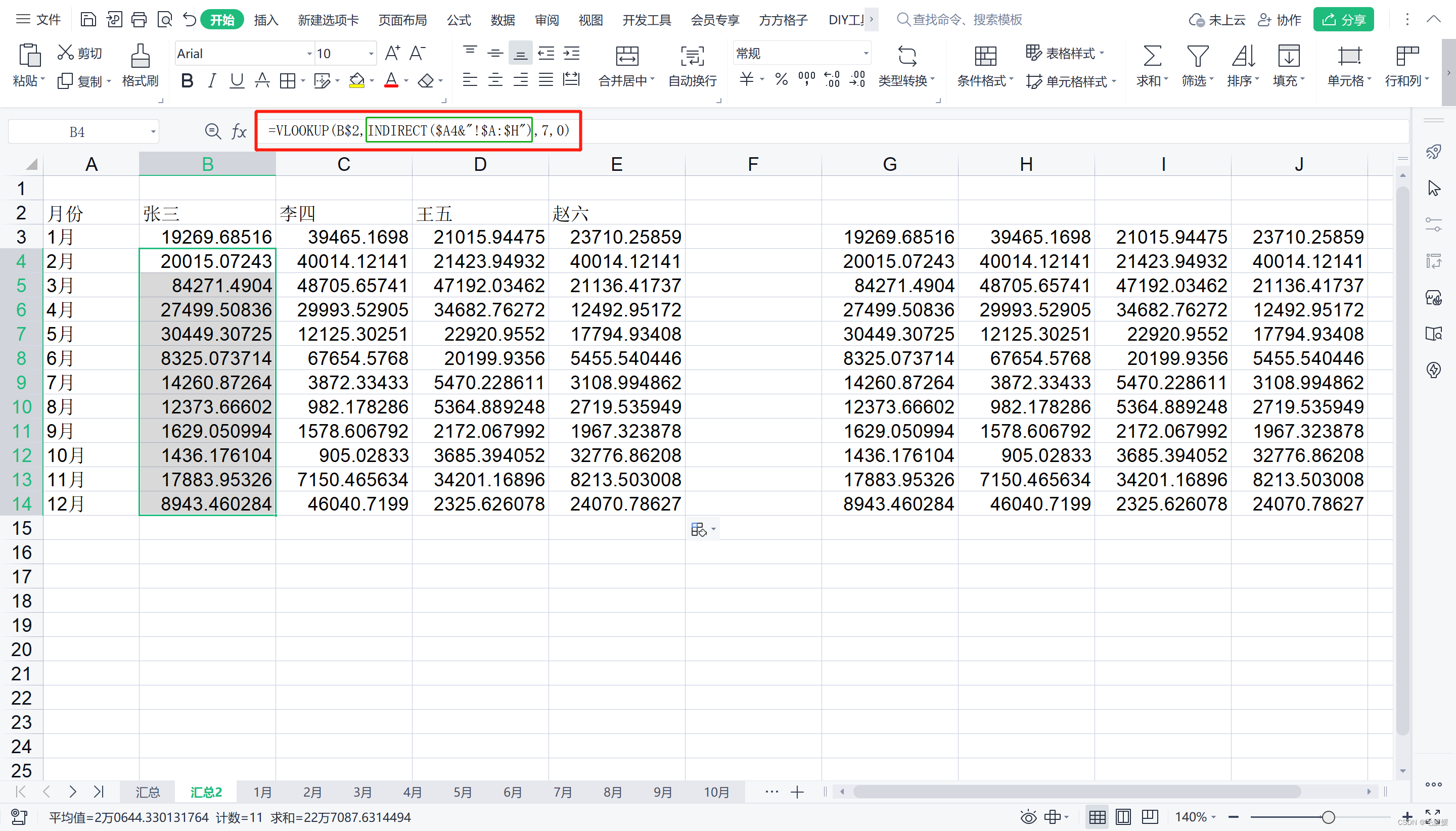Toggle strikethrough text formatting

(x=262, y=80)
